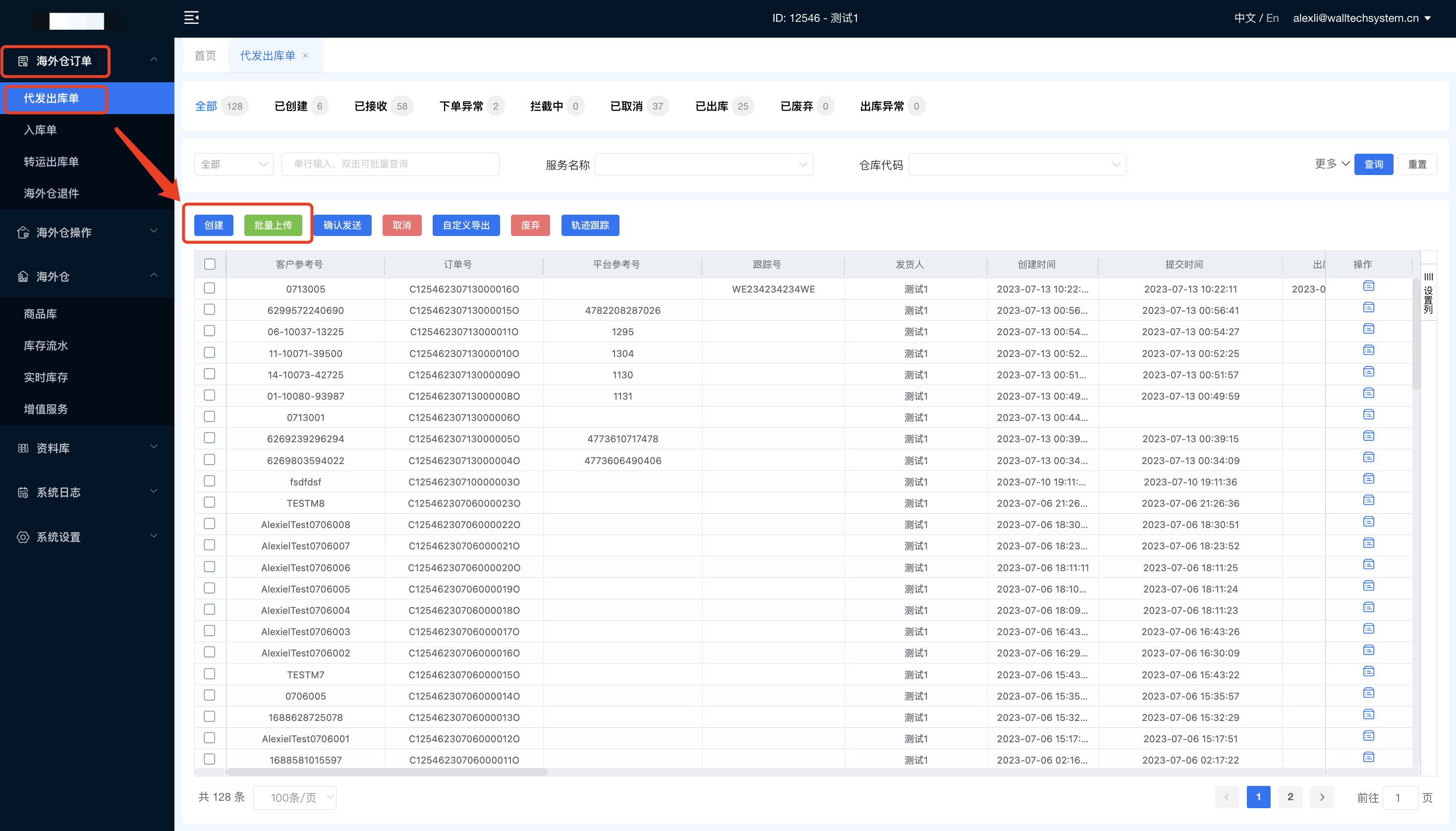Screen dimensions: 1456x831
Task: Open details icon for order 1688628725078
Action: (x=1368, y=714)
